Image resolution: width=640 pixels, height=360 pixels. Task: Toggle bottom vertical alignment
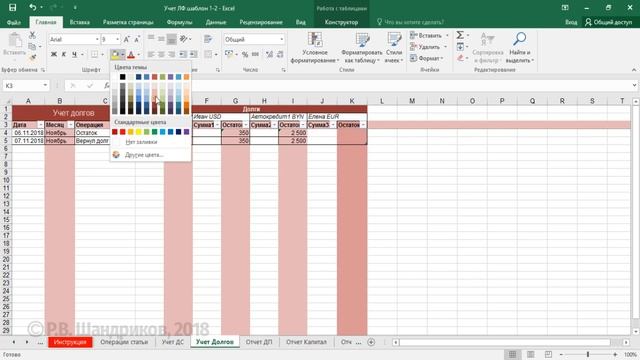pyautogui.click(x=172, y=39)
